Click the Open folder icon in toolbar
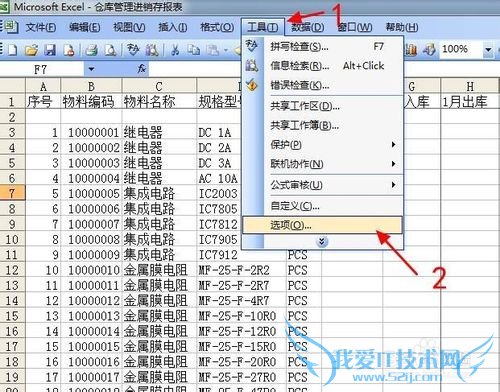 pos(32,50)
